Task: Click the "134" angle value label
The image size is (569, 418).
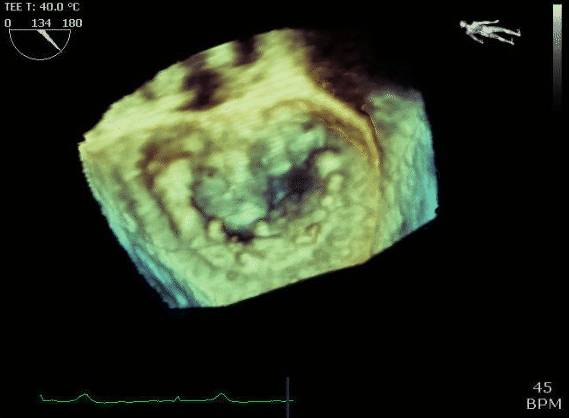Action: [41, 23]
